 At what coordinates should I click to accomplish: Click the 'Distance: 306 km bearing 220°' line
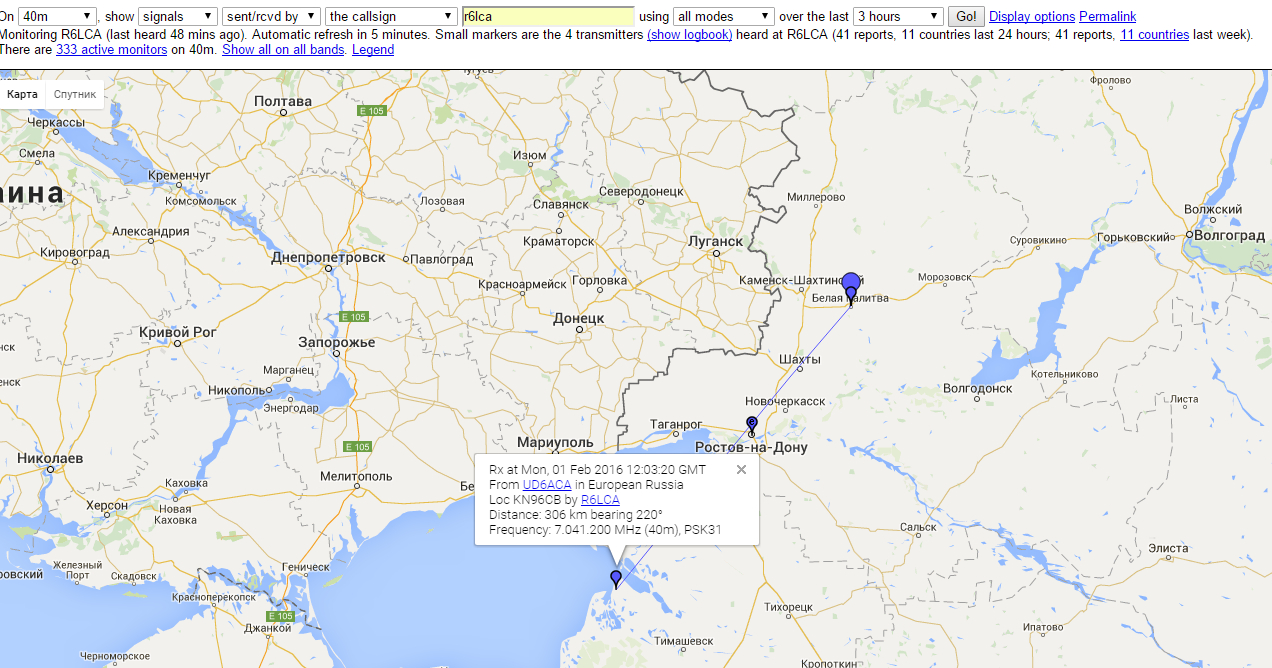[x=576, y=515]
